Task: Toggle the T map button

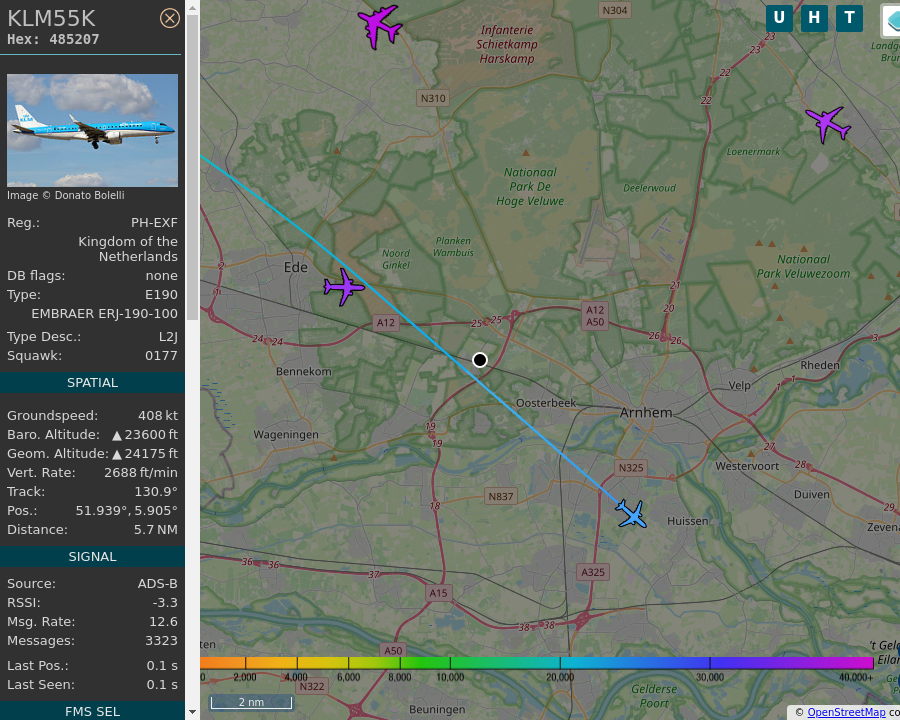Action: (x=849, y=18)
